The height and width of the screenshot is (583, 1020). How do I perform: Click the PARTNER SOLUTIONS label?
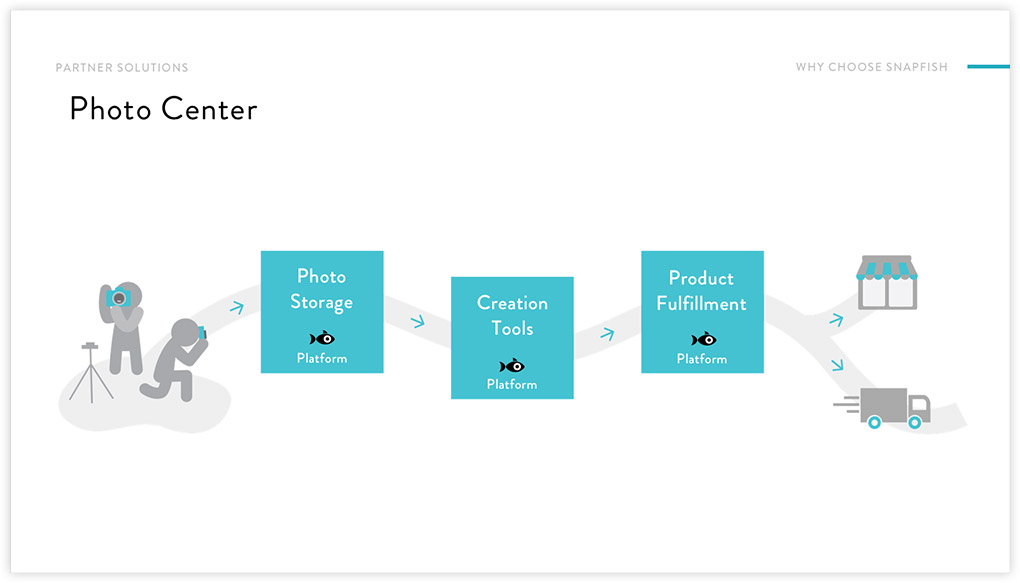point(122,68)
